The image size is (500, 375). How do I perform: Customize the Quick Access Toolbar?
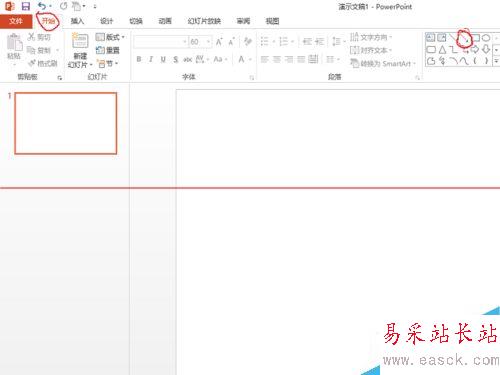[95, 6]
